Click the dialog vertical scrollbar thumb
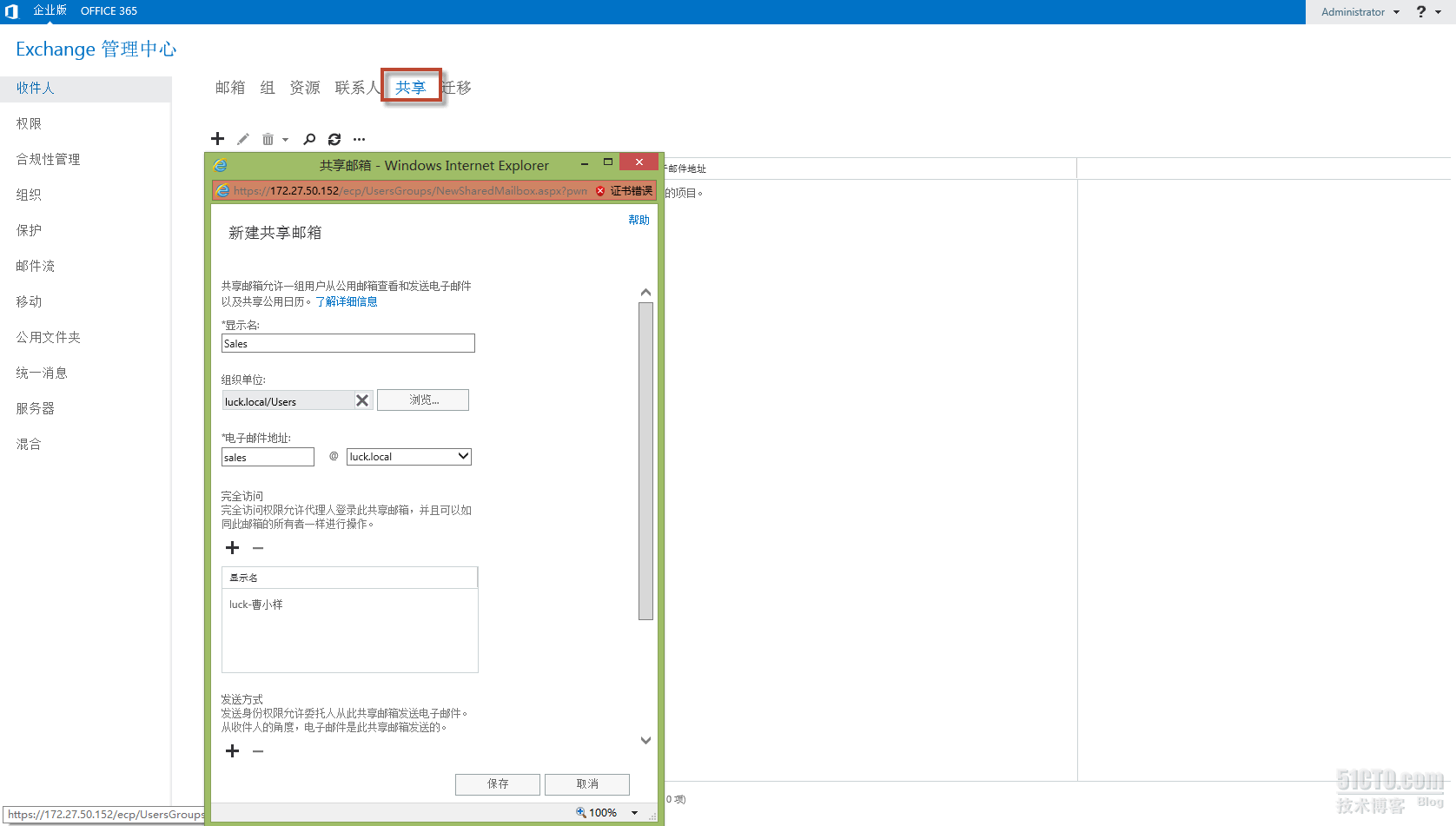The width and height of the screenshot is (1456, 826). 645,461
